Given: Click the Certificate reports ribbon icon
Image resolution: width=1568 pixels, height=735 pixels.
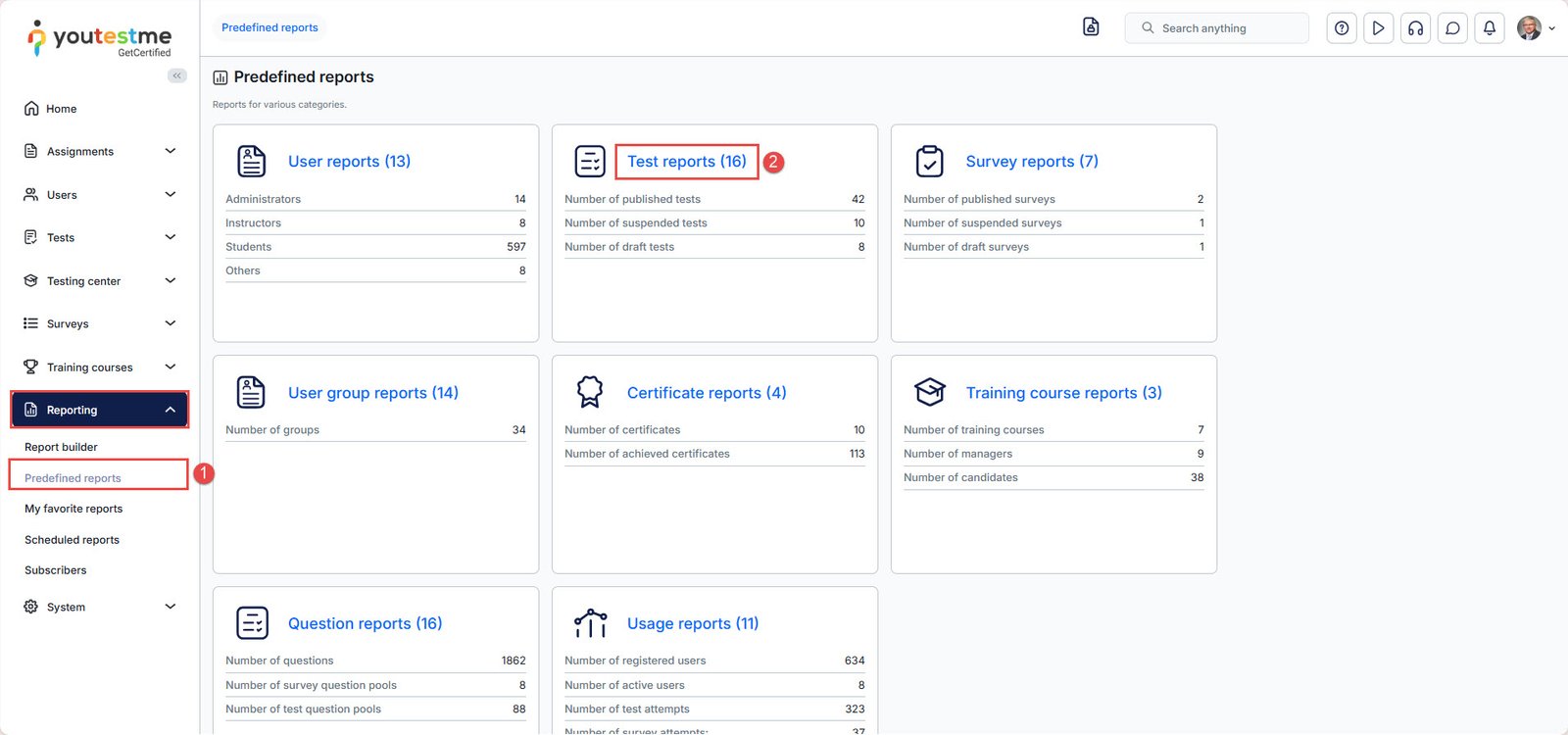Looking at the screenshot, I should [x=590, y=392].
